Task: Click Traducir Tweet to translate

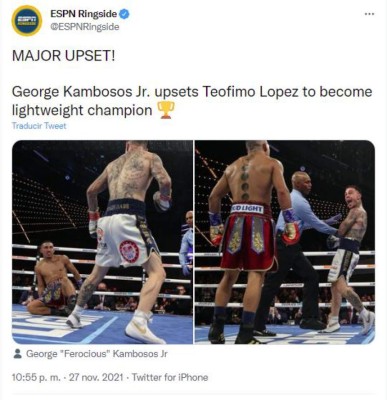Action: [39, 126]
